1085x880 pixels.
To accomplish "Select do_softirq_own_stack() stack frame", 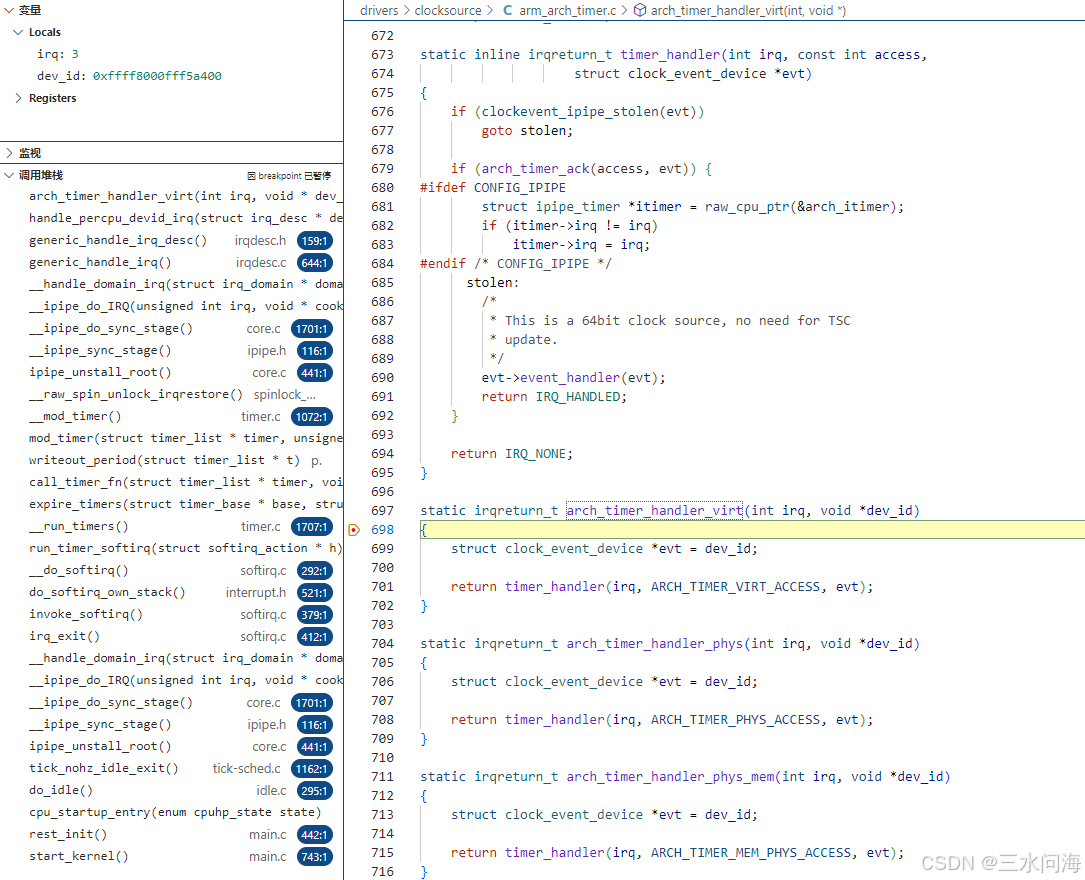I will 172,593.
